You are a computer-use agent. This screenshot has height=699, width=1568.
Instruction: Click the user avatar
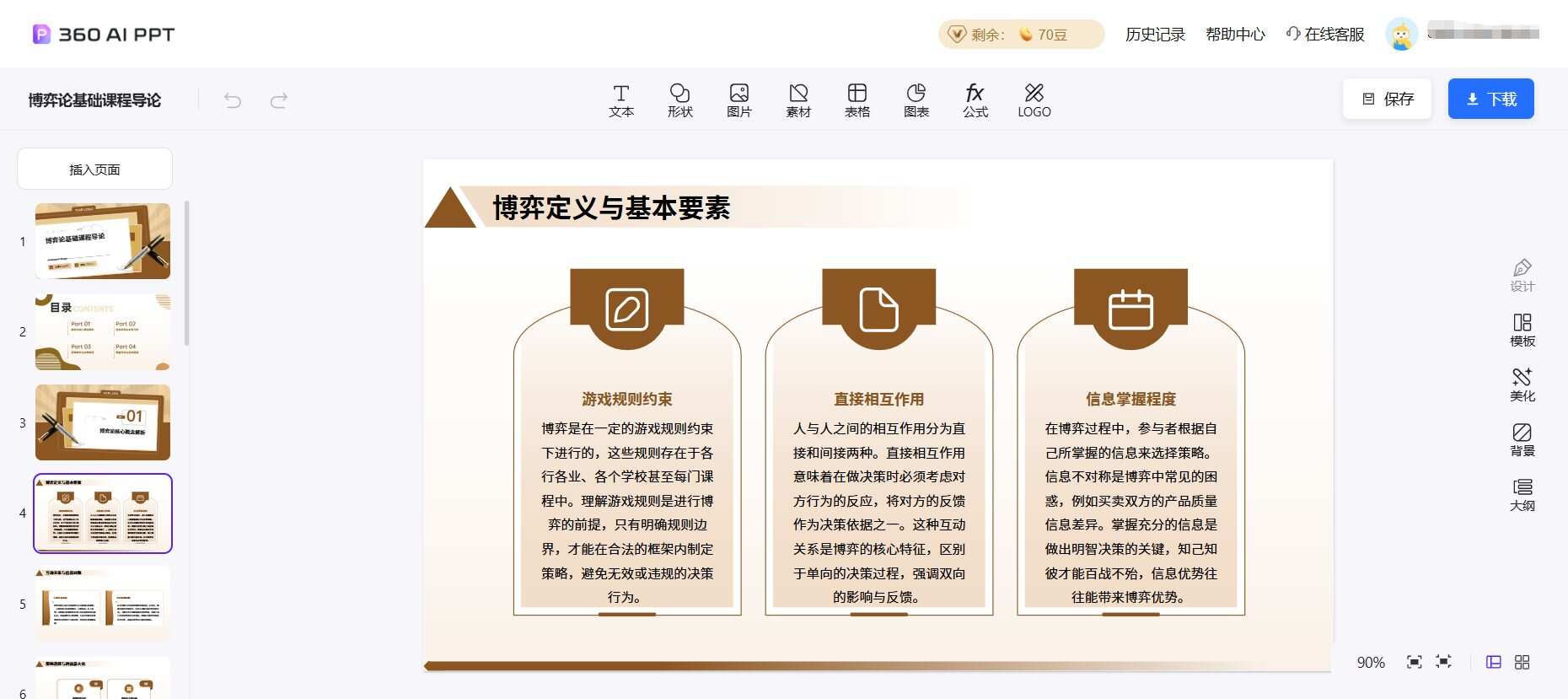tap(1401, 35)
